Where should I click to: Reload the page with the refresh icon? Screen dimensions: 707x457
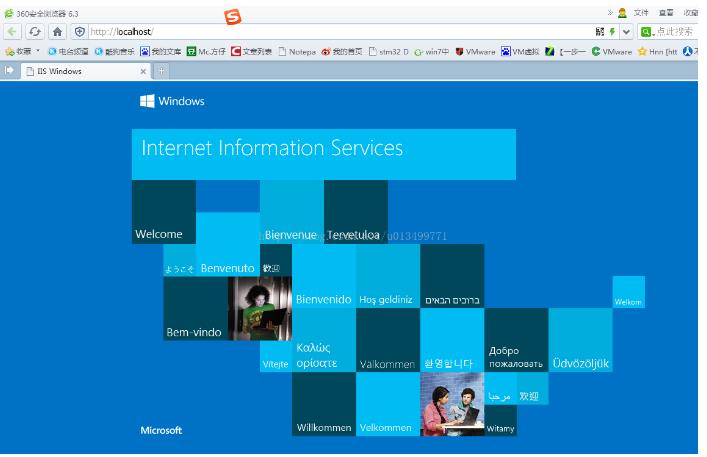[35, 32]
